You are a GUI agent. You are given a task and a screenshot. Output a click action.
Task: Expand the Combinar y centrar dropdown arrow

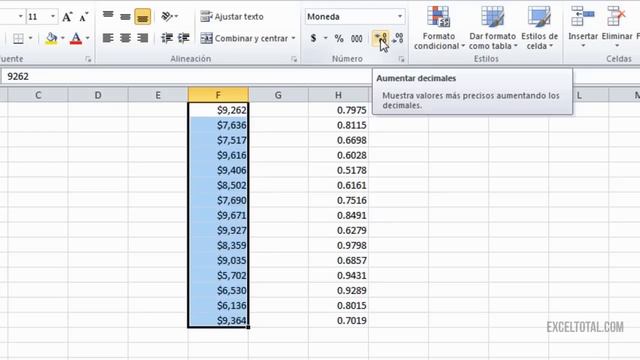pos(293,38)
